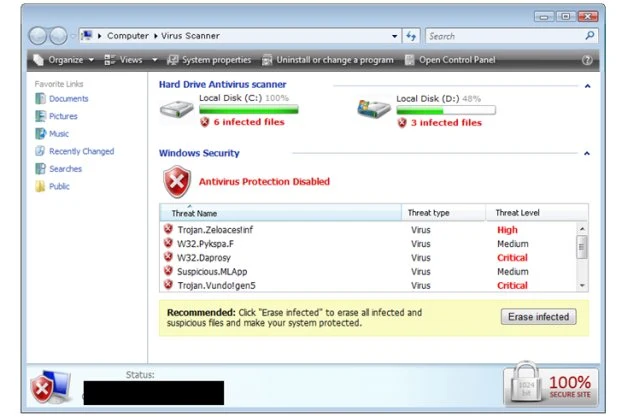Viewport: 625px width, 417px height.
Task: Click the red Antivirus Protection Disabled shield
Action: (177, 181)
